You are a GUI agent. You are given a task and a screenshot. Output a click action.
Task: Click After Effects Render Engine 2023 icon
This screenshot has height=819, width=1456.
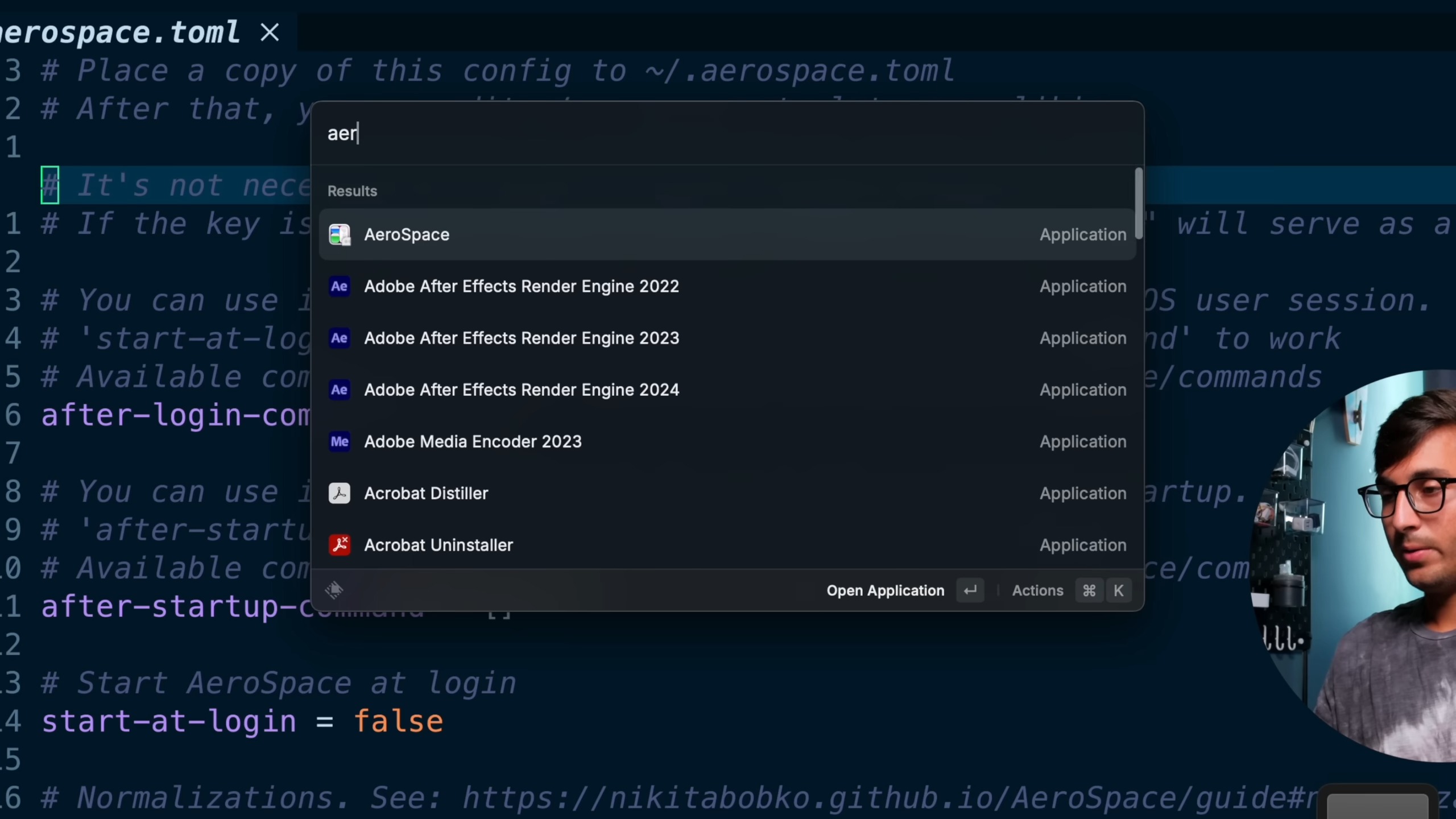pos(340,338)
